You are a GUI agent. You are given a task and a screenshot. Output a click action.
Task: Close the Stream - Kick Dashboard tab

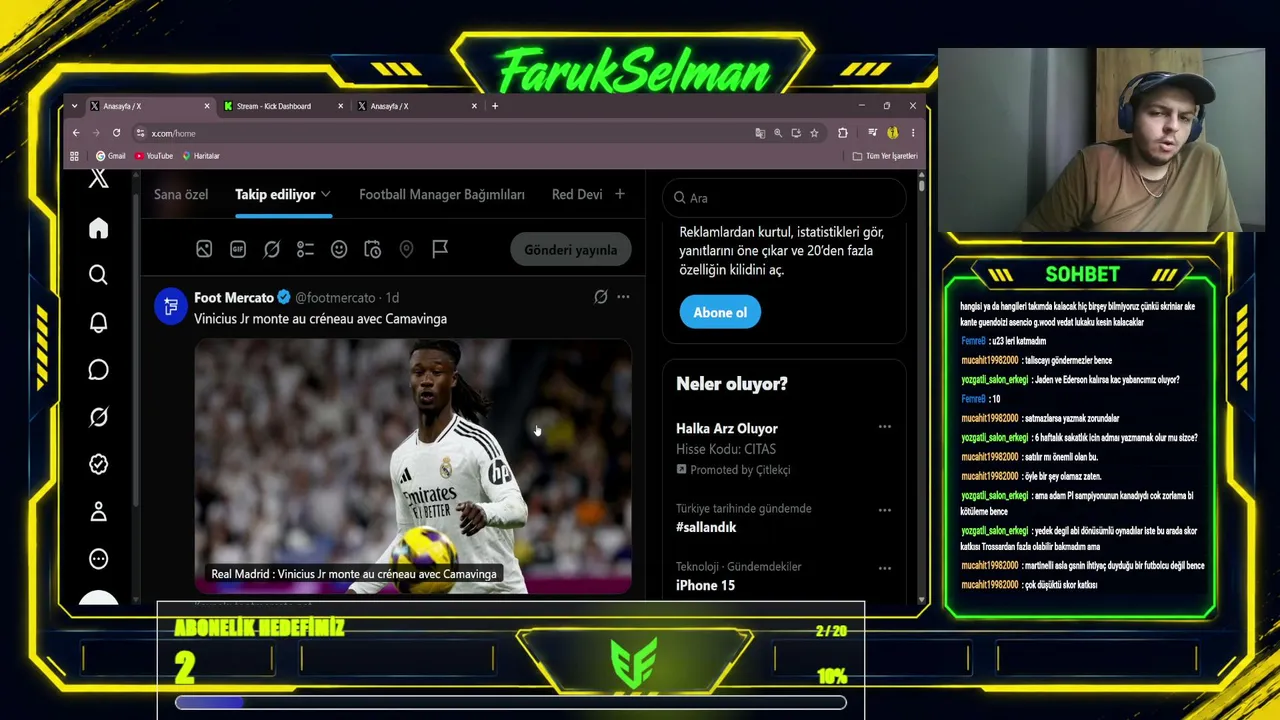click(341, 106)
